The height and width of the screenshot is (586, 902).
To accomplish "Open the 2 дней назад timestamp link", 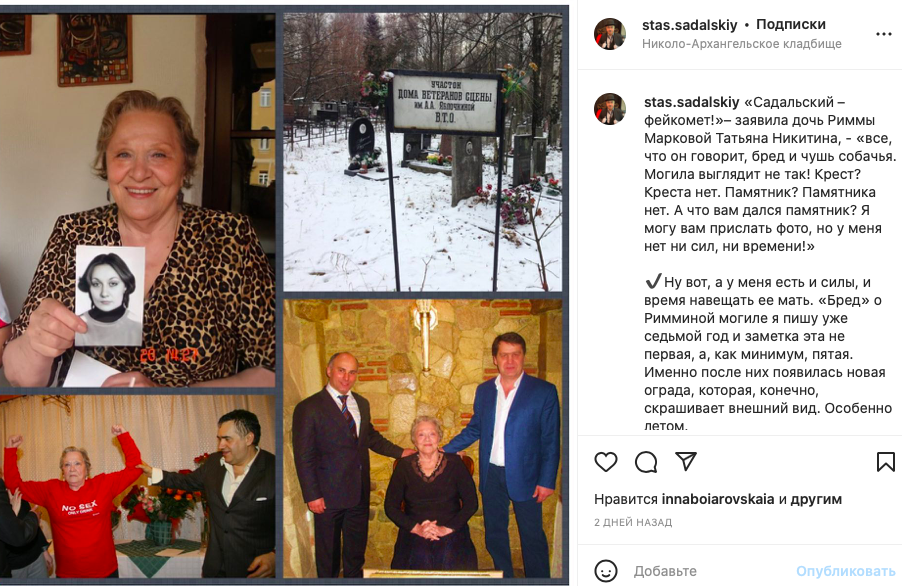I will click(x=633, y=522).
